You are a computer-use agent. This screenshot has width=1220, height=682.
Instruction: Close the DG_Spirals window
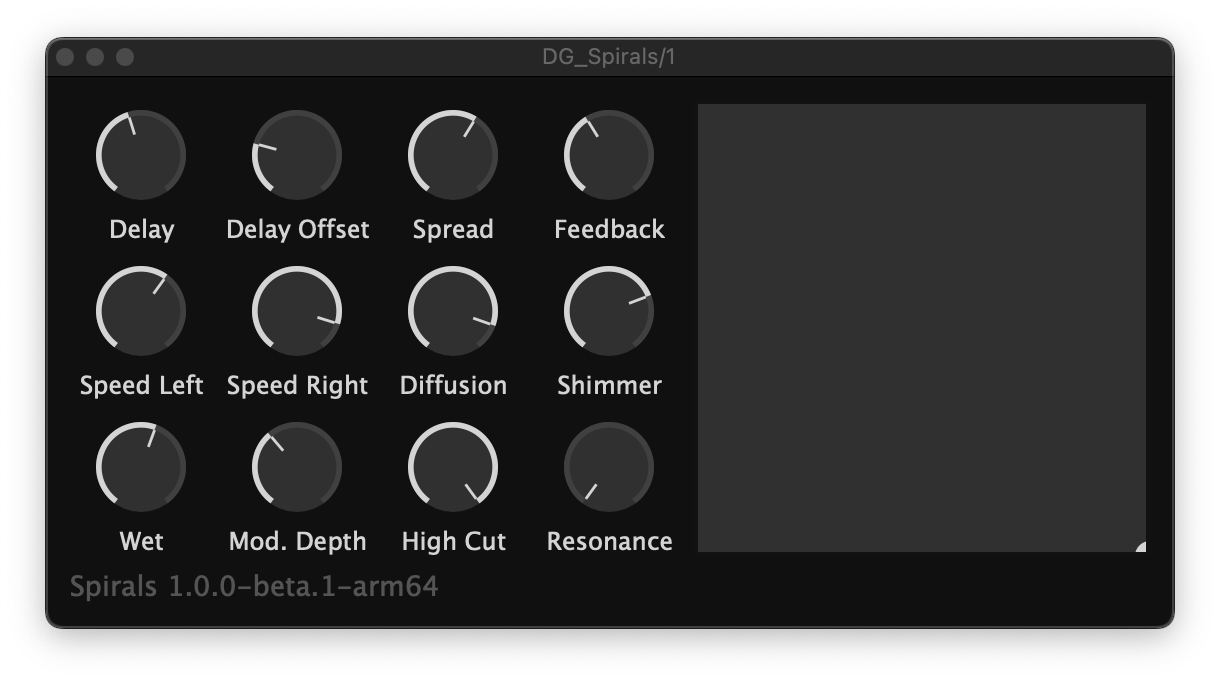tap(65, 57)
